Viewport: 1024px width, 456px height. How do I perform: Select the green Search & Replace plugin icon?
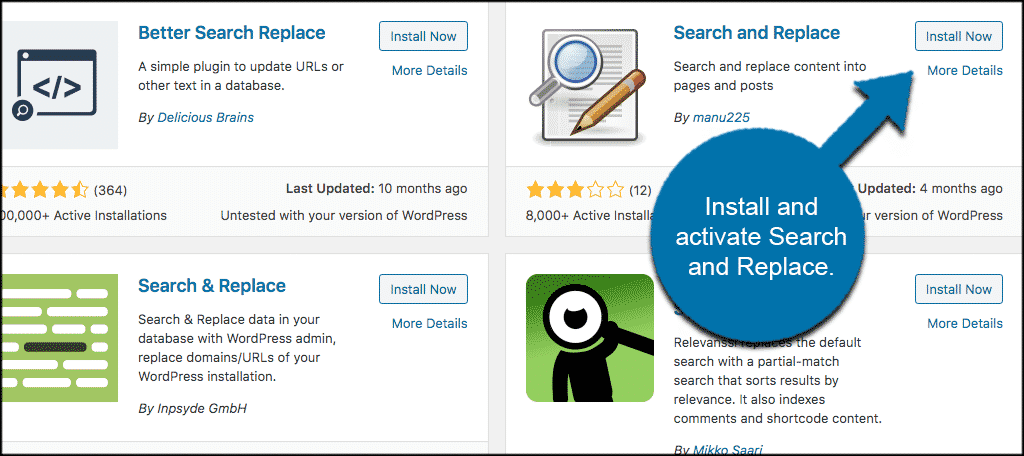pyautogui.click(x=59, y=338)
